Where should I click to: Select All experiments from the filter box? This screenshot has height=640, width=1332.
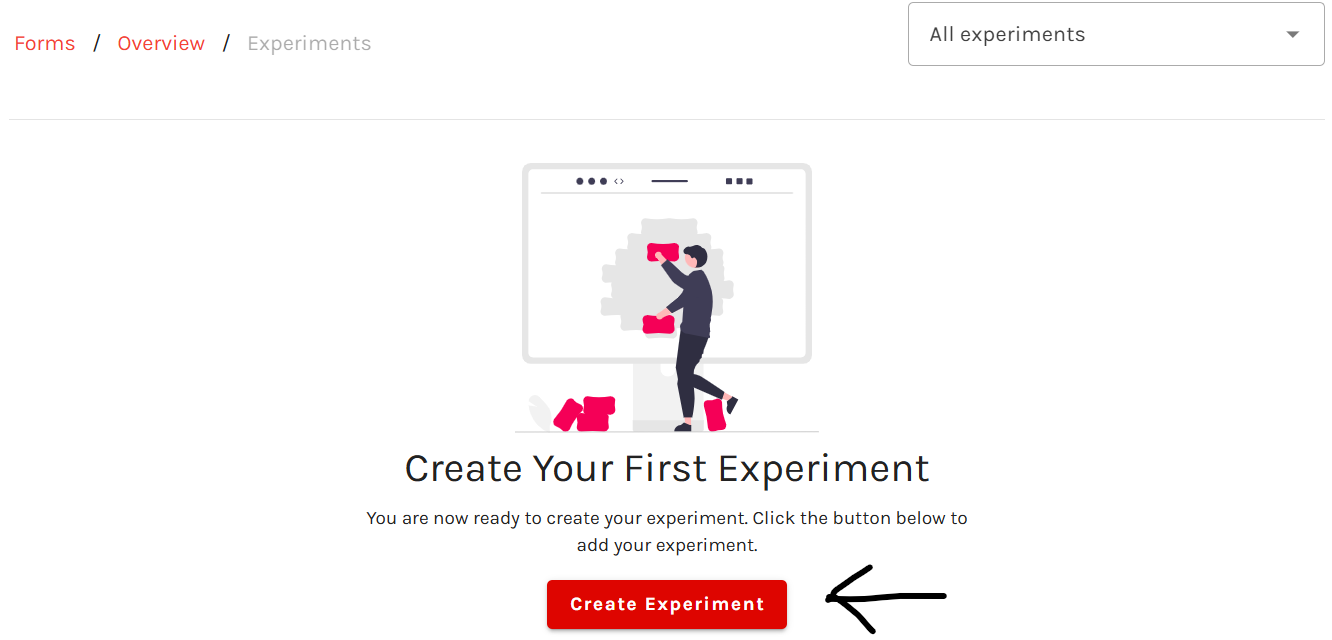pyautogui.click(x=1007, y=34)
